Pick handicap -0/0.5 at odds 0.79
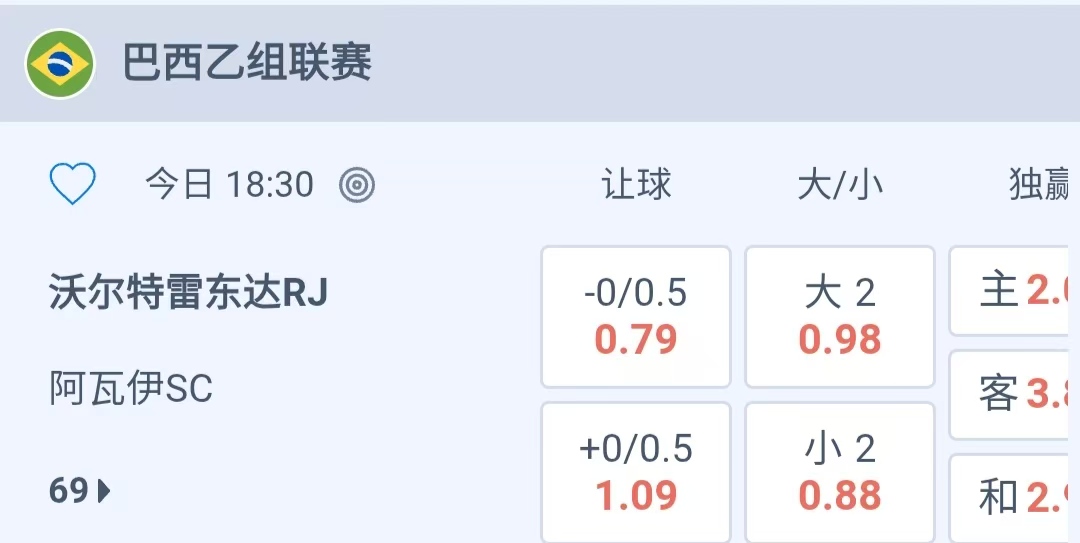The height and width of the screenshot is (543, 1080). (x=636, y=316)
